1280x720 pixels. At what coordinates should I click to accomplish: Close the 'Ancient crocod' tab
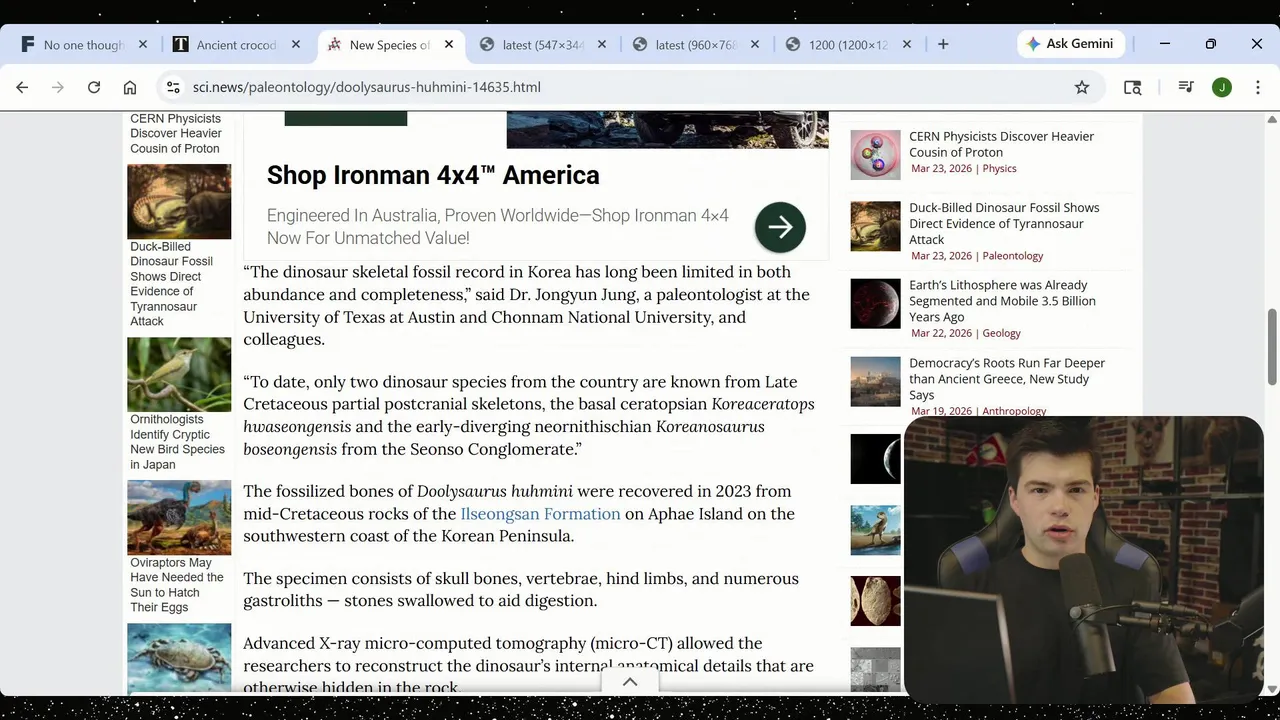tap(296, 44)
